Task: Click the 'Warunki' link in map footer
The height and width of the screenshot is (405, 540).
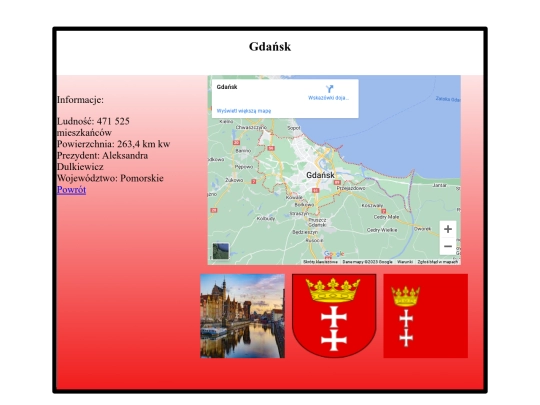Action: coord(405,262)
